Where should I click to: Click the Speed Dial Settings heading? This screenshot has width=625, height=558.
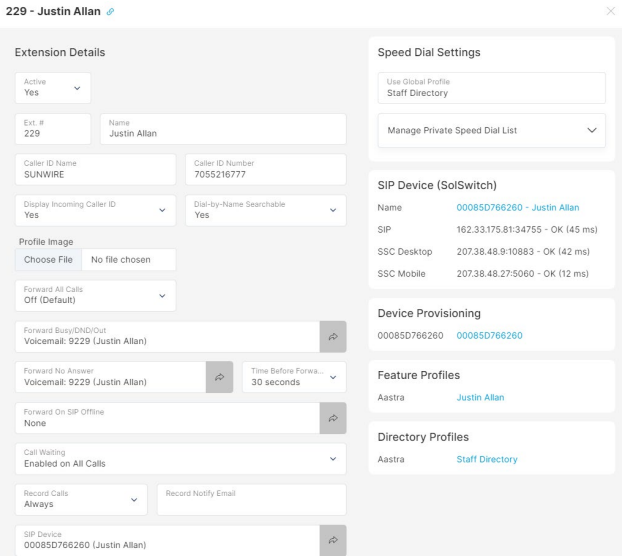coord(429,52)
